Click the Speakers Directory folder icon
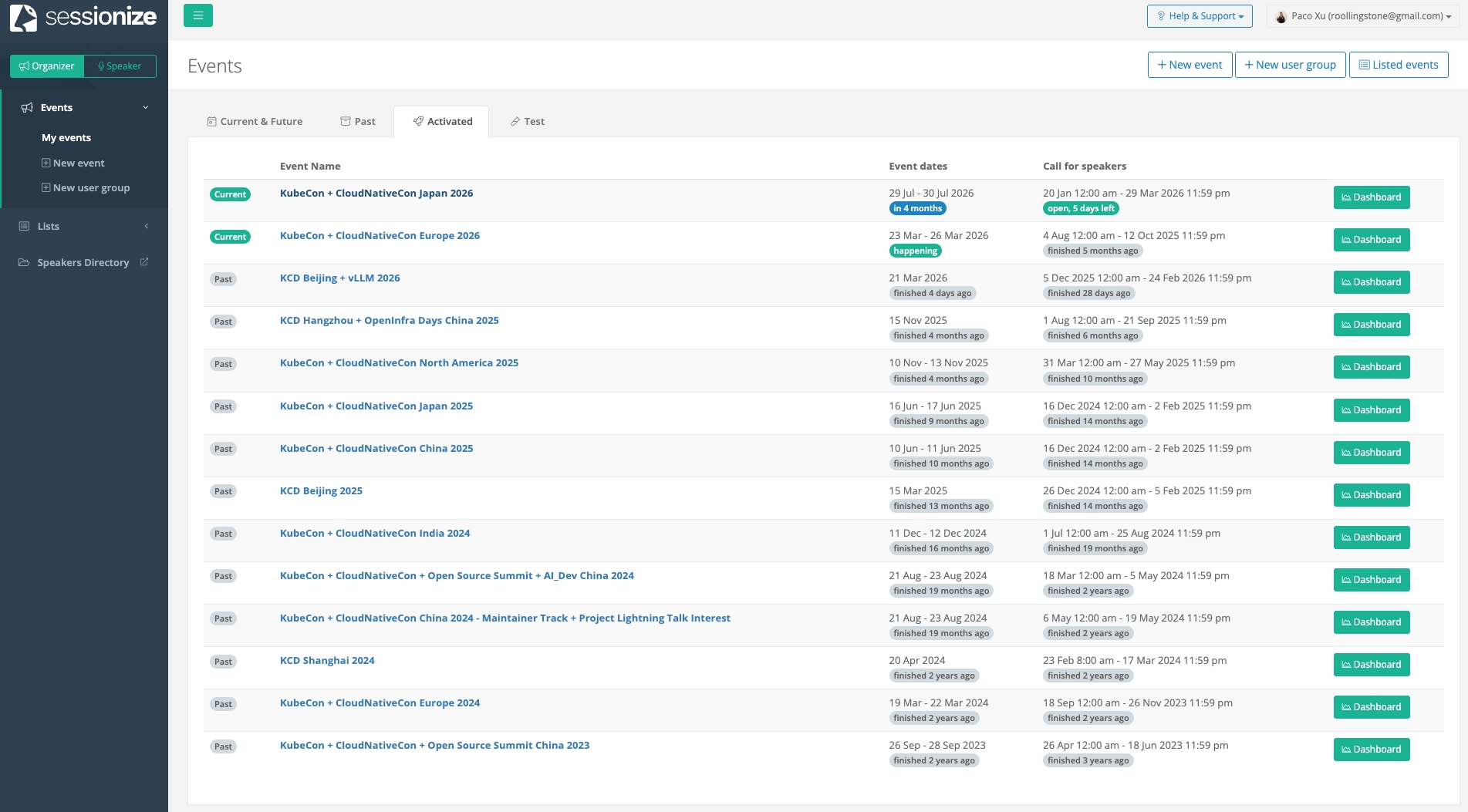 coord(24,262)
